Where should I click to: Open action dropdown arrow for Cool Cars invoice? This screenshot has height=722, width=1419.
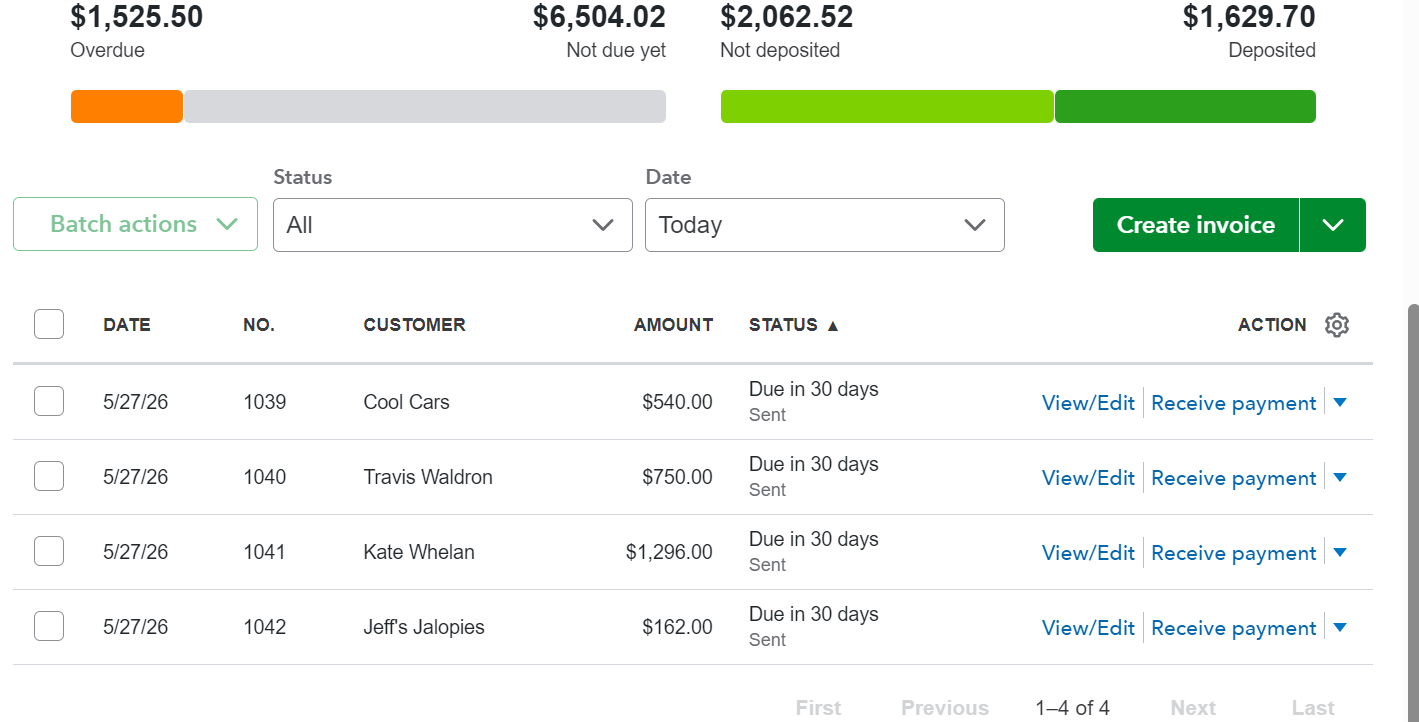coord(1340,402)
